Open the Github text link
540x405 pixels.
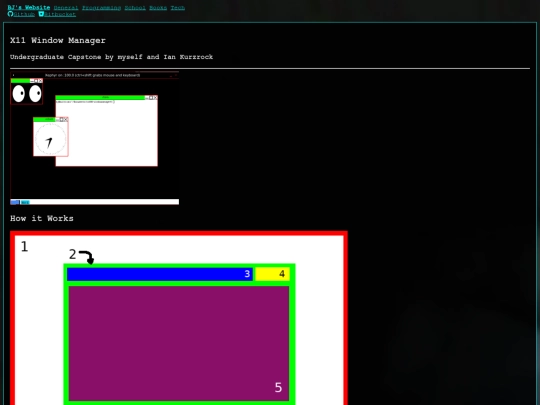pos(24,14)
